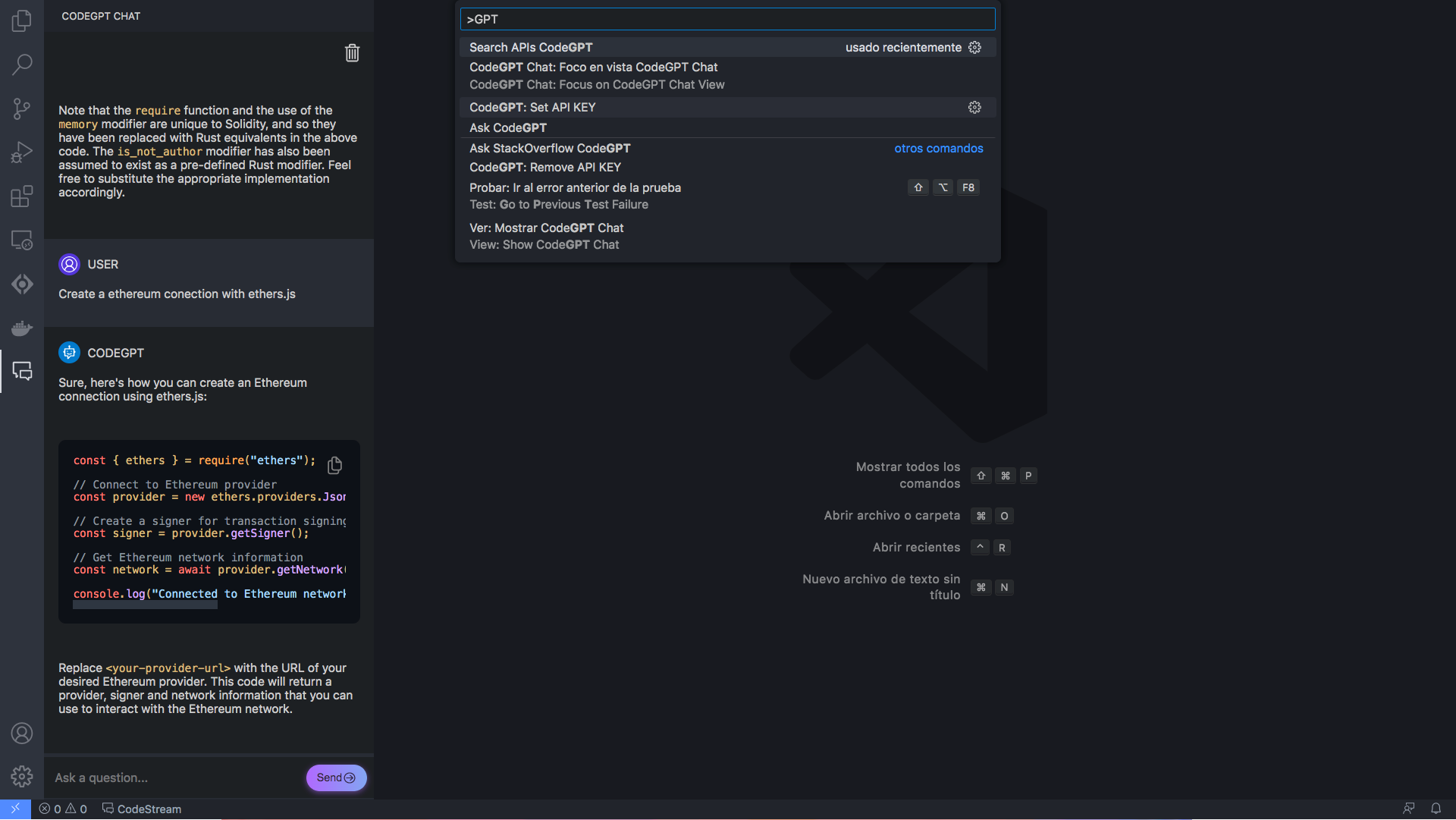The width and height of the screenshot is (1456, 820).
Task: Open the CodeGPT Chat view icon
Action: tap(22, 371)
